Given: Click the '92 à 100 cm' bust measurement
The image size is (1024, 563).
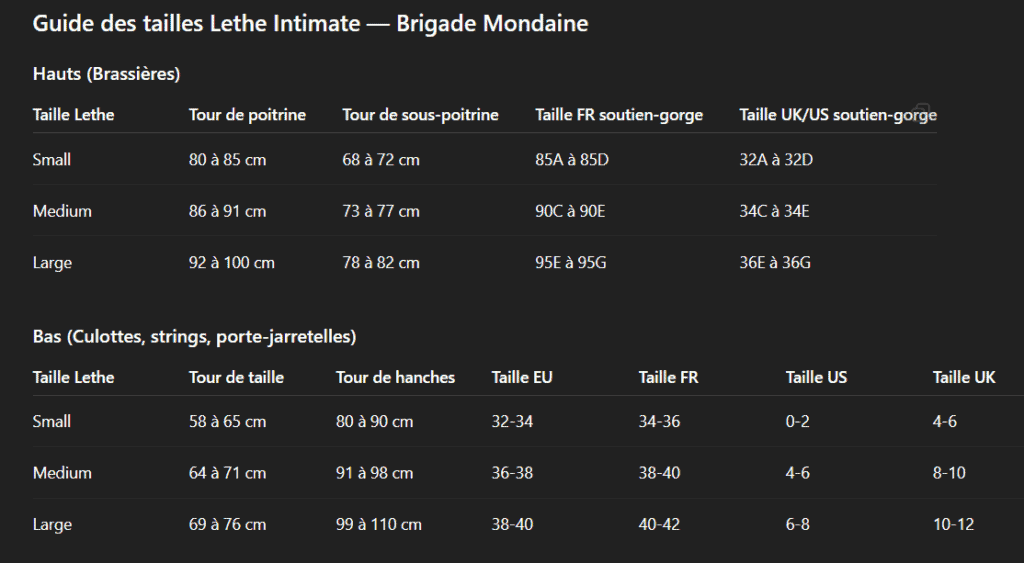Looking at the screenshot, I should [x=231, y=263].
